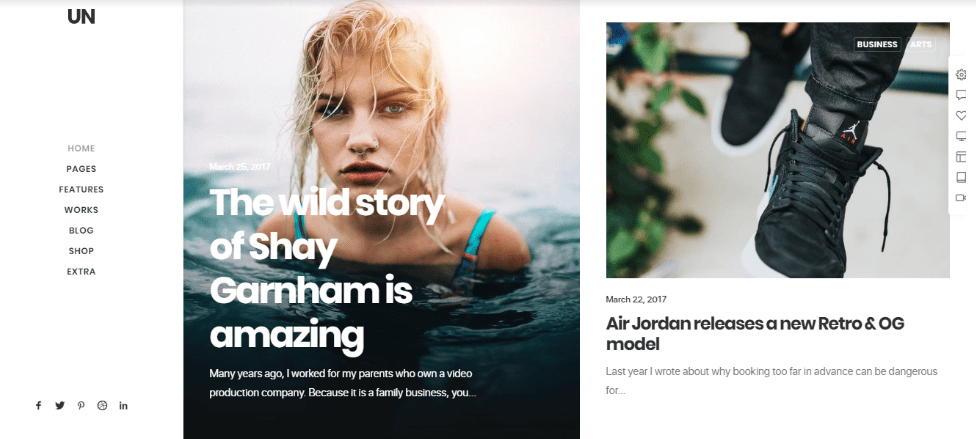The width and height of the screenshot is (976, 439).
Task: Open the Facebook social link
Action: (x=38, y=405)
